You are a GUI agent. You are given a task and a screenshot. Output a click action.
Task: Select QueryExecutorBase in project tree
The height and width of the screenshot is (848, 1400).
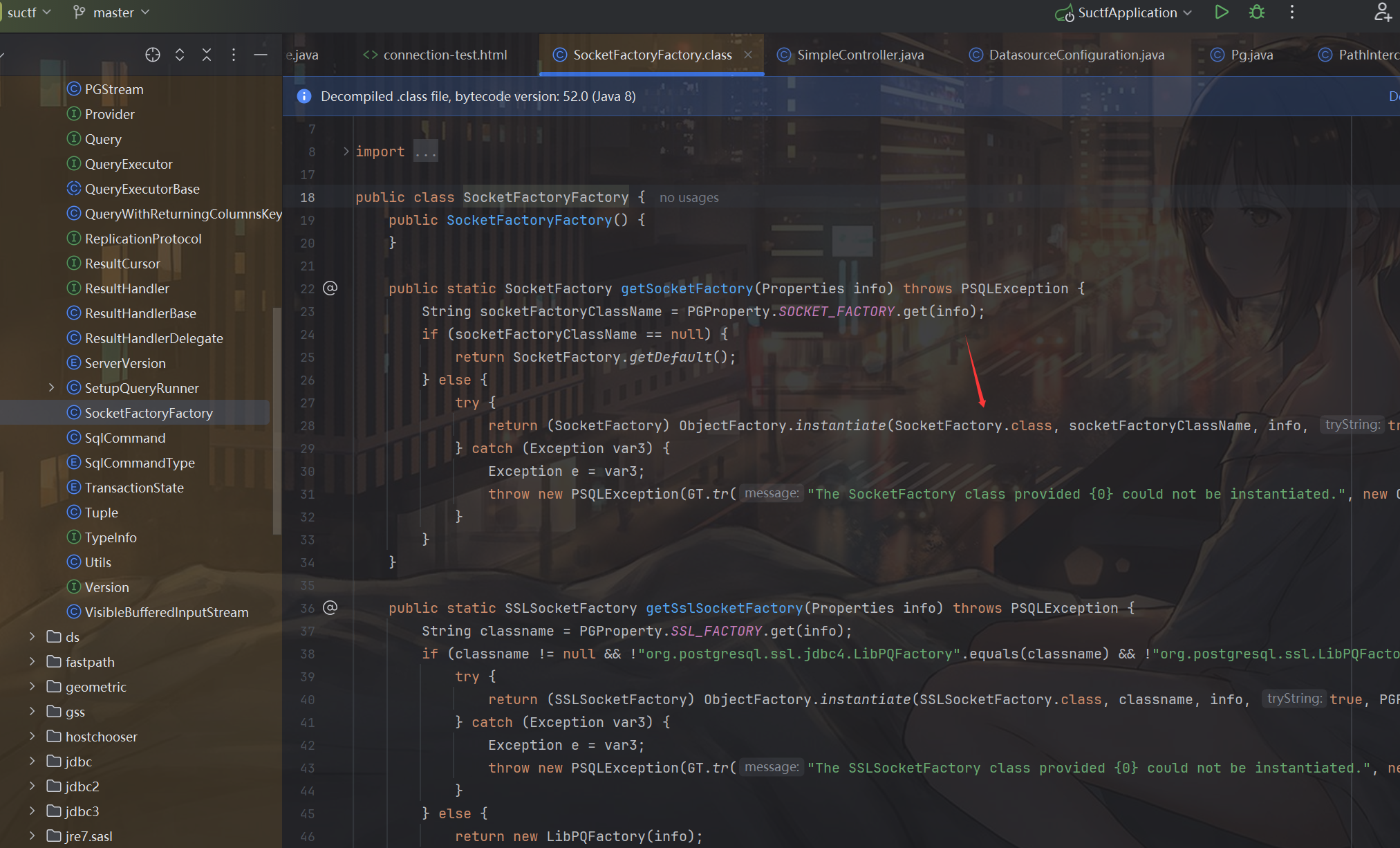142,189
